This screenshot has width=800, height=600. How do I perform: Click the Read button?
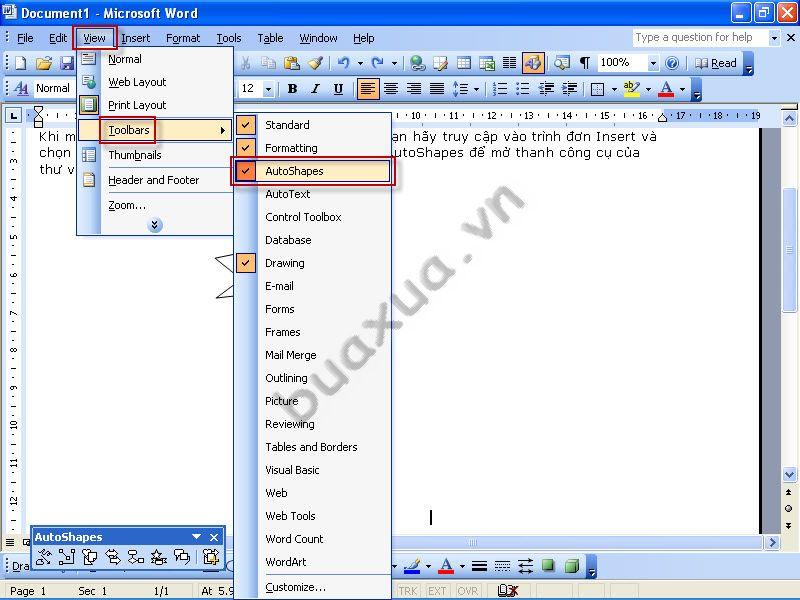tap(716, 63)
